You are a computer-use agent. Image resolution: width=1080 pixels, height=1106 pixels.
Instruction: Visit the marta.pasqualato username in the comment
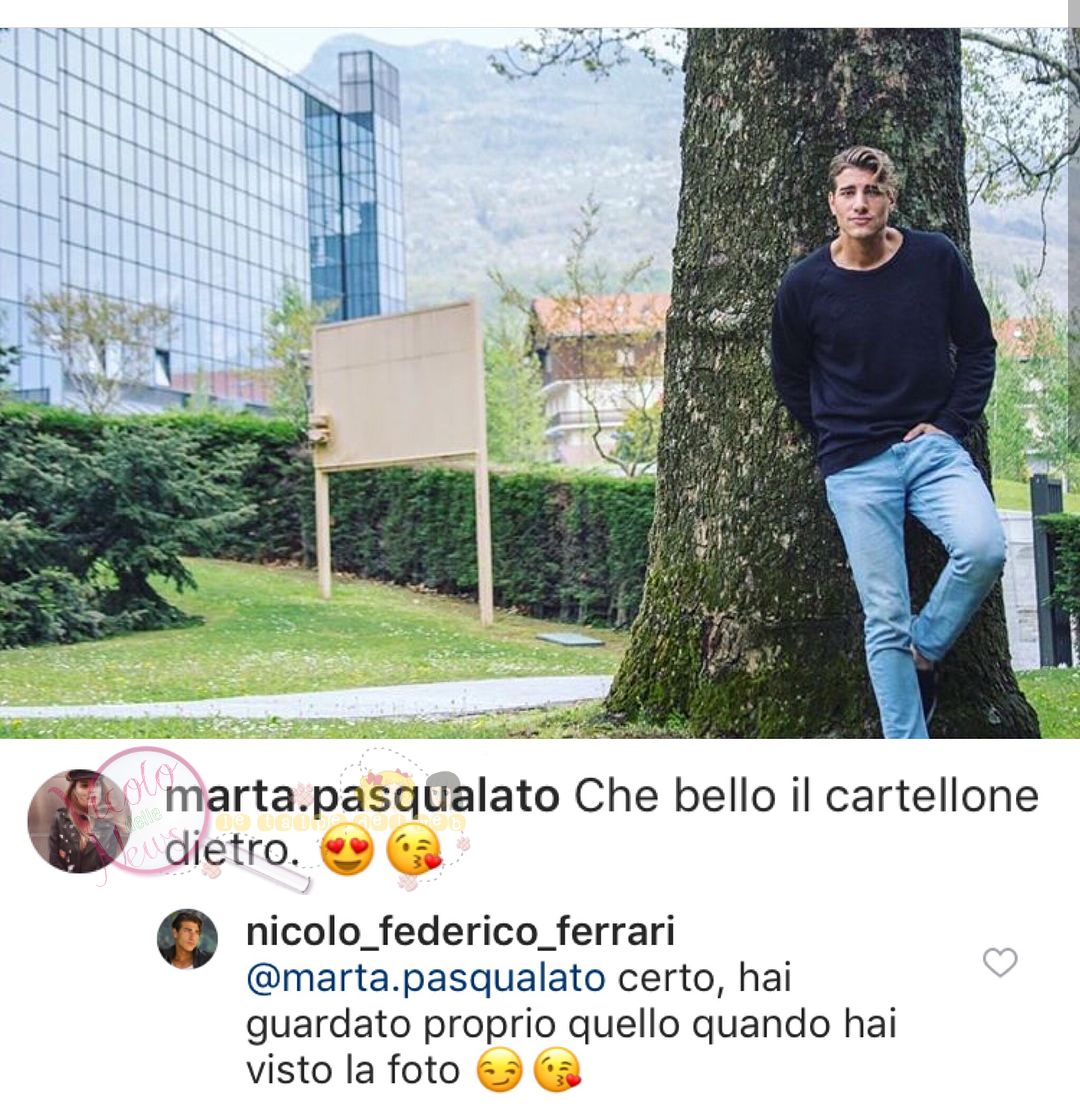click(x=362, y=796)
